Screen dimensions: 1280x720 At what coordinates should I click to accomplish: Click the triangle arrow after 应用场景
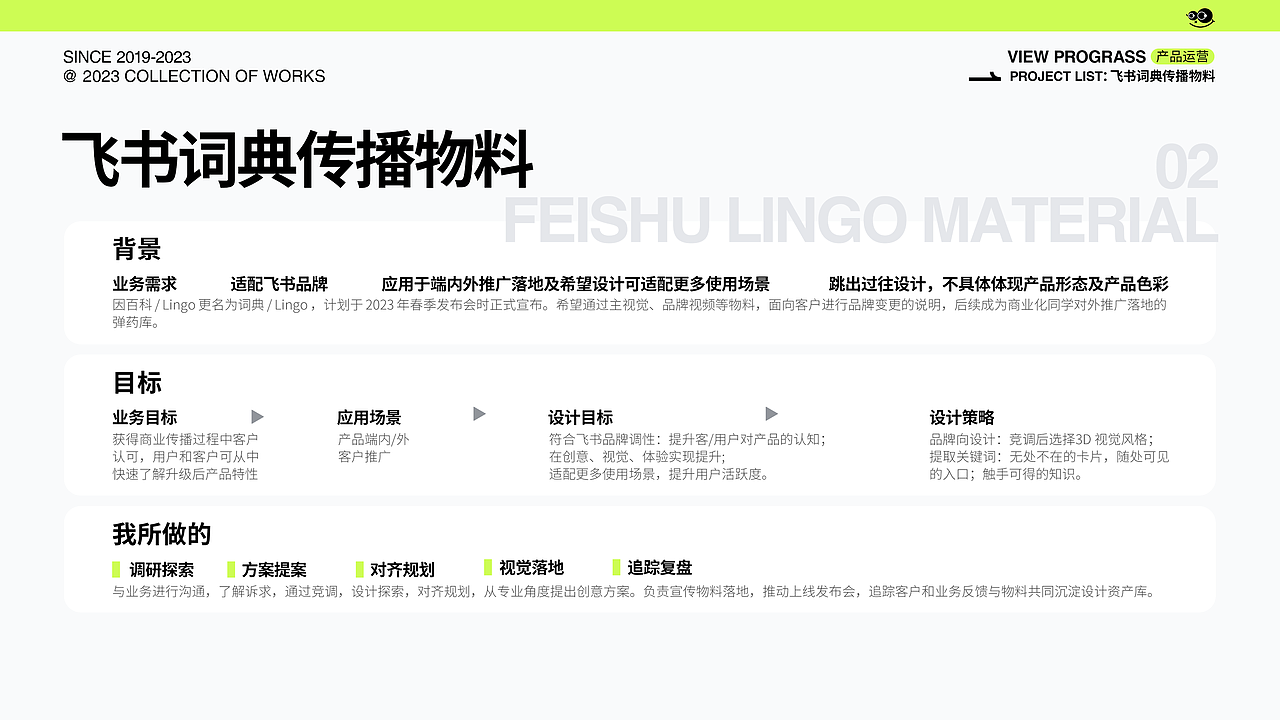click(x=479, y=414)
